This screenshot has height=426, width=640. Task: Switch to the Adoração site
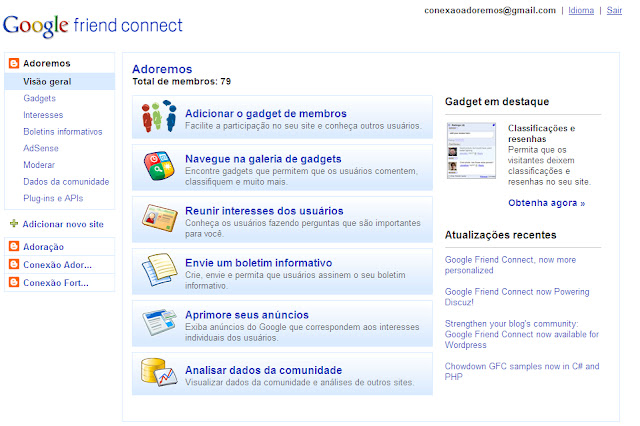[43, 247]
